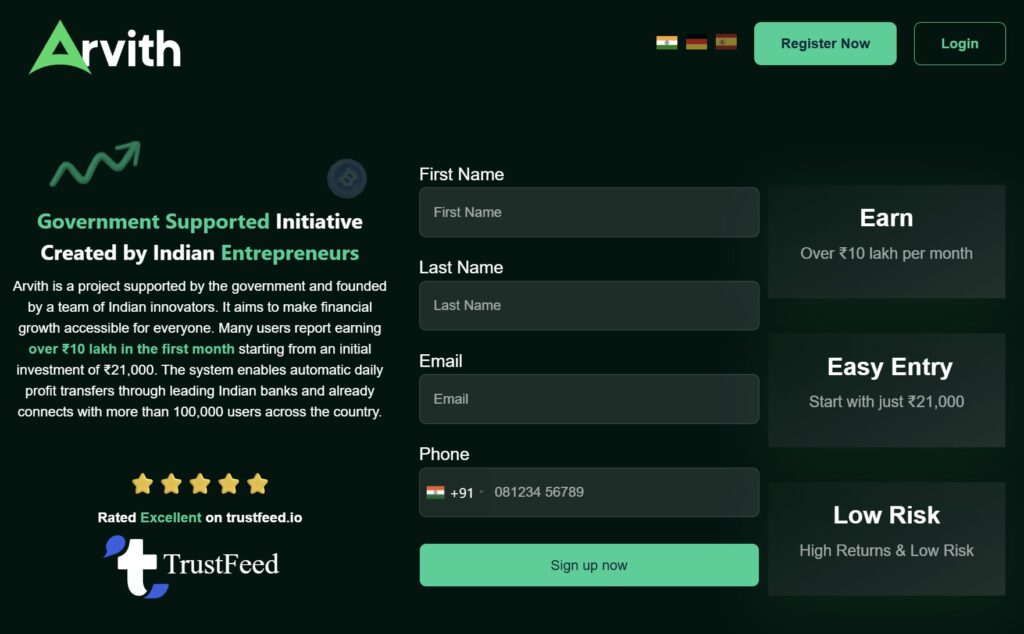Screen dimensions: 1024x634
Task: Click inside the First Name field
Action: click(588, 212)
